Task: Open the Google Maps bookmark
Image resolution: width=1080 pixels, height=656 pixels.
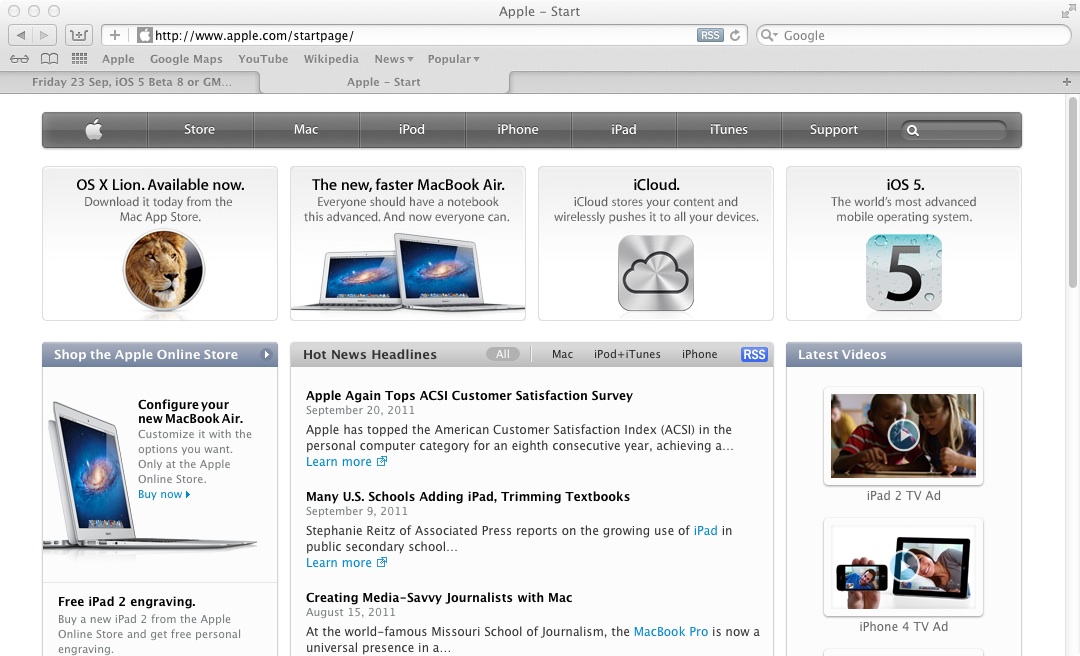Action: click(186, 59)
